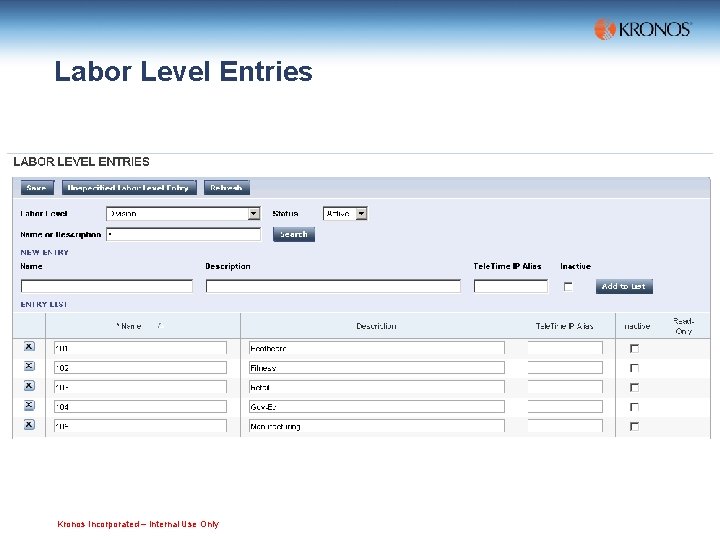The width and height of the screenshot is (720, 540).
Task: Click TeleTime IP Alias field for entry 102
Action: point(565,367)
